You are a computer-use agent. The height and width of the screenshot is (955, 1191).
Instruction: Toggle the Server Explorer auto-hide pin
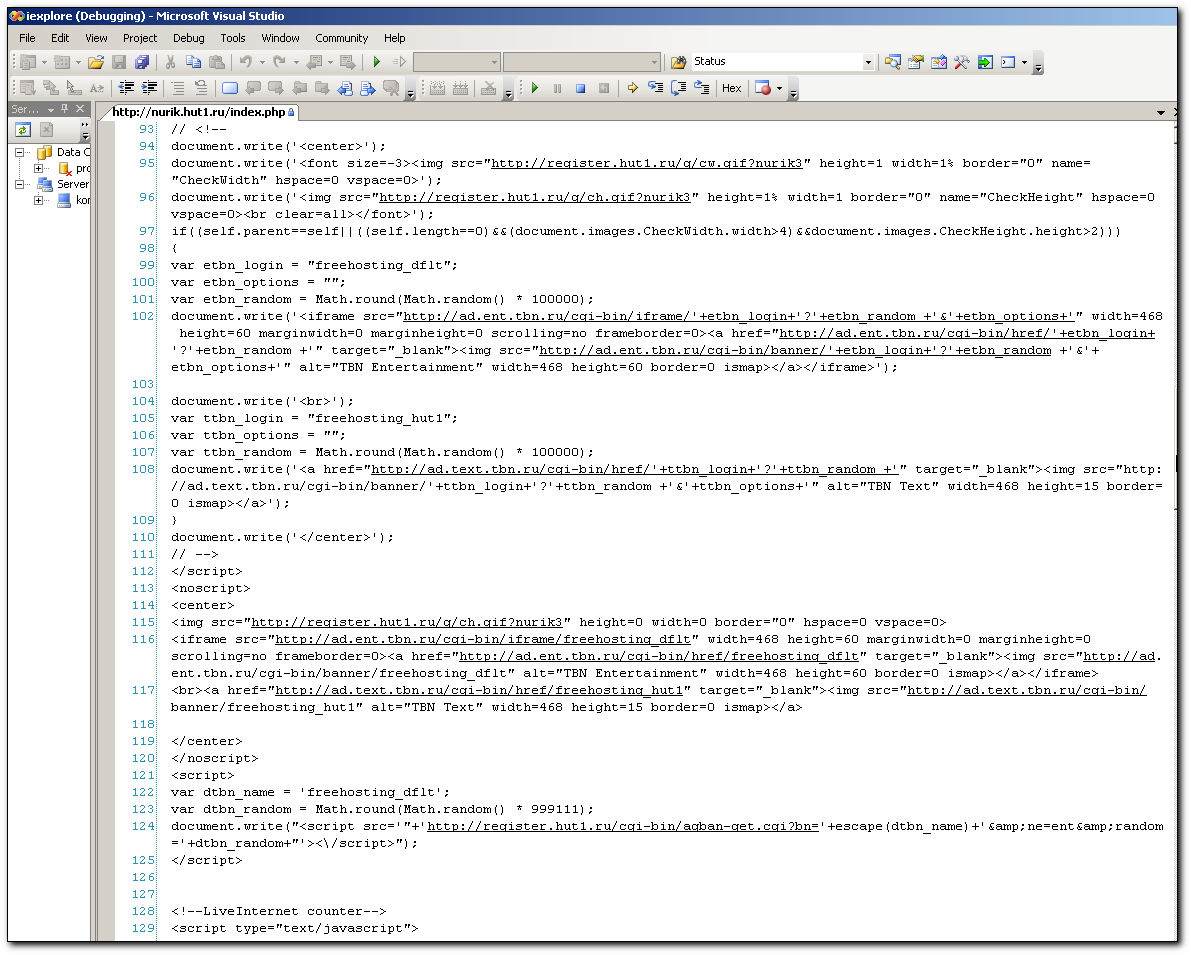point(65,109)
